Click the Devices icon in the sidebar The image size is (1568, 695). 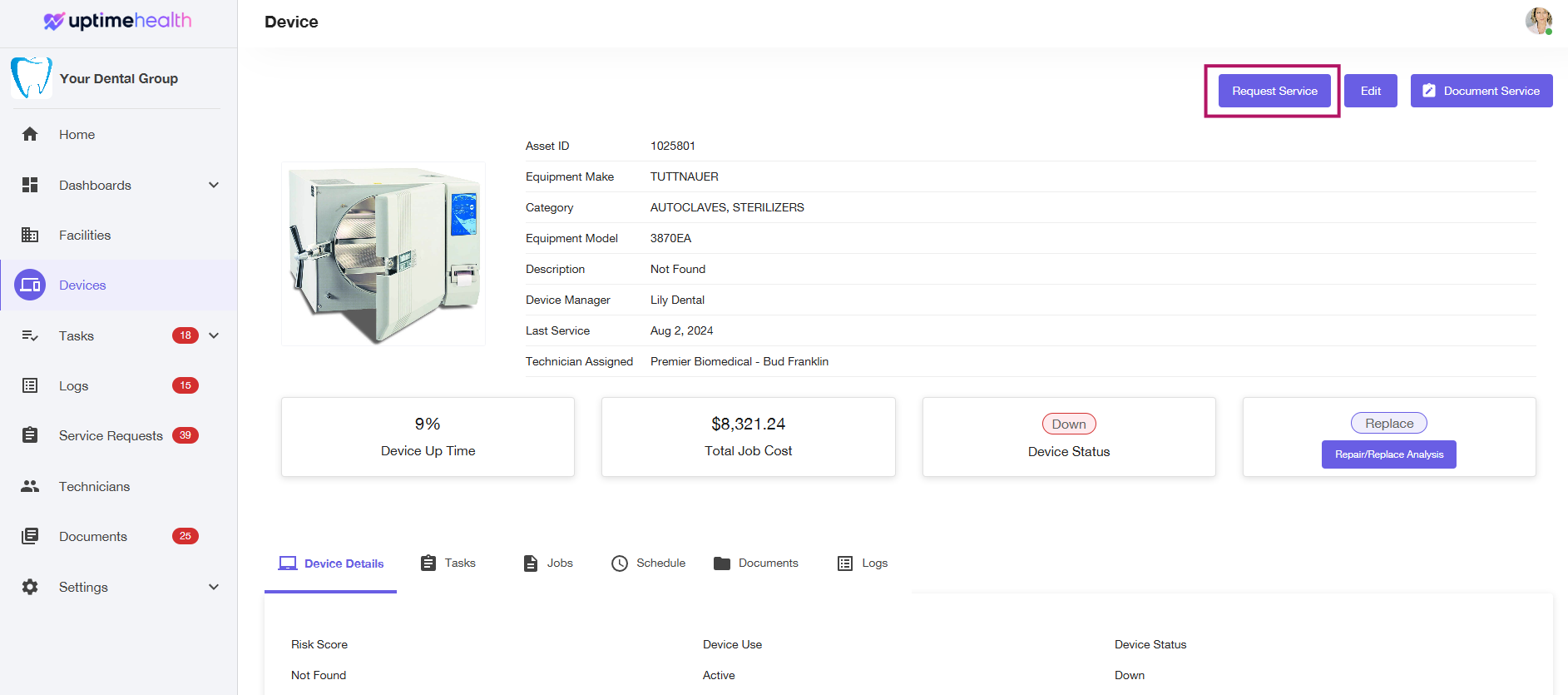(x=30, y=285)
